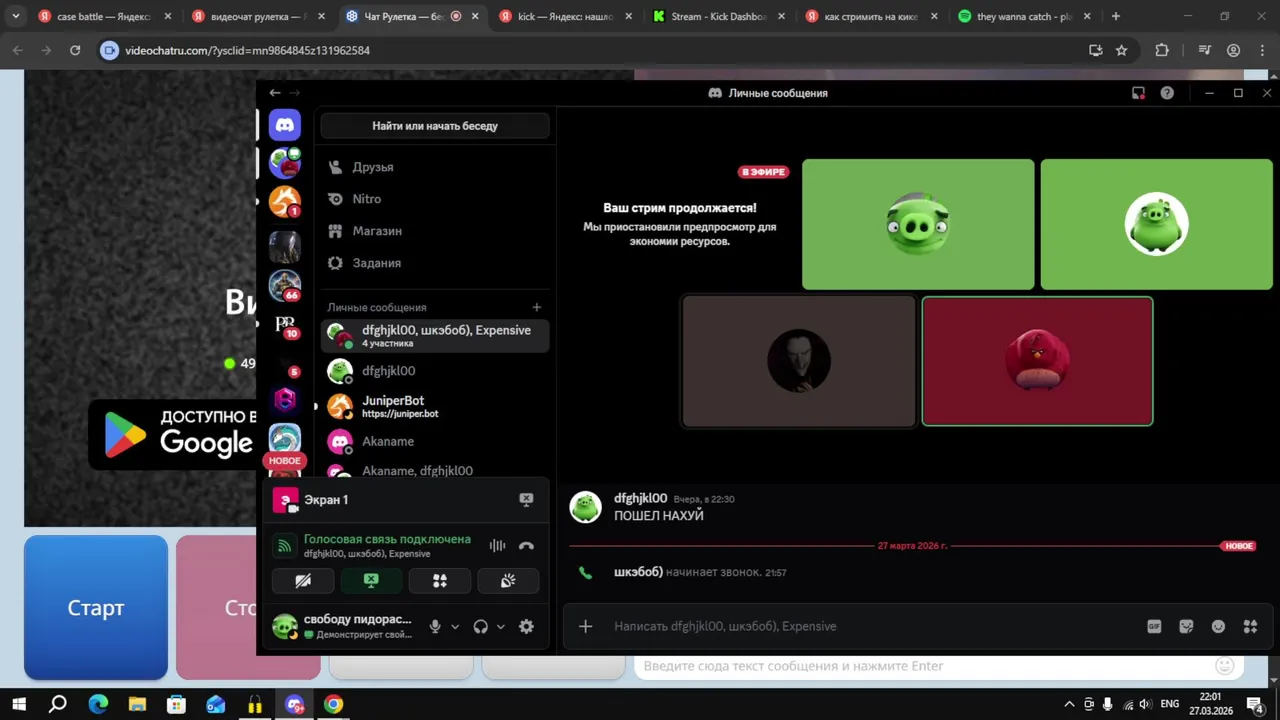Open the emoji picker in Discord chat

[x=1218, y=626]
